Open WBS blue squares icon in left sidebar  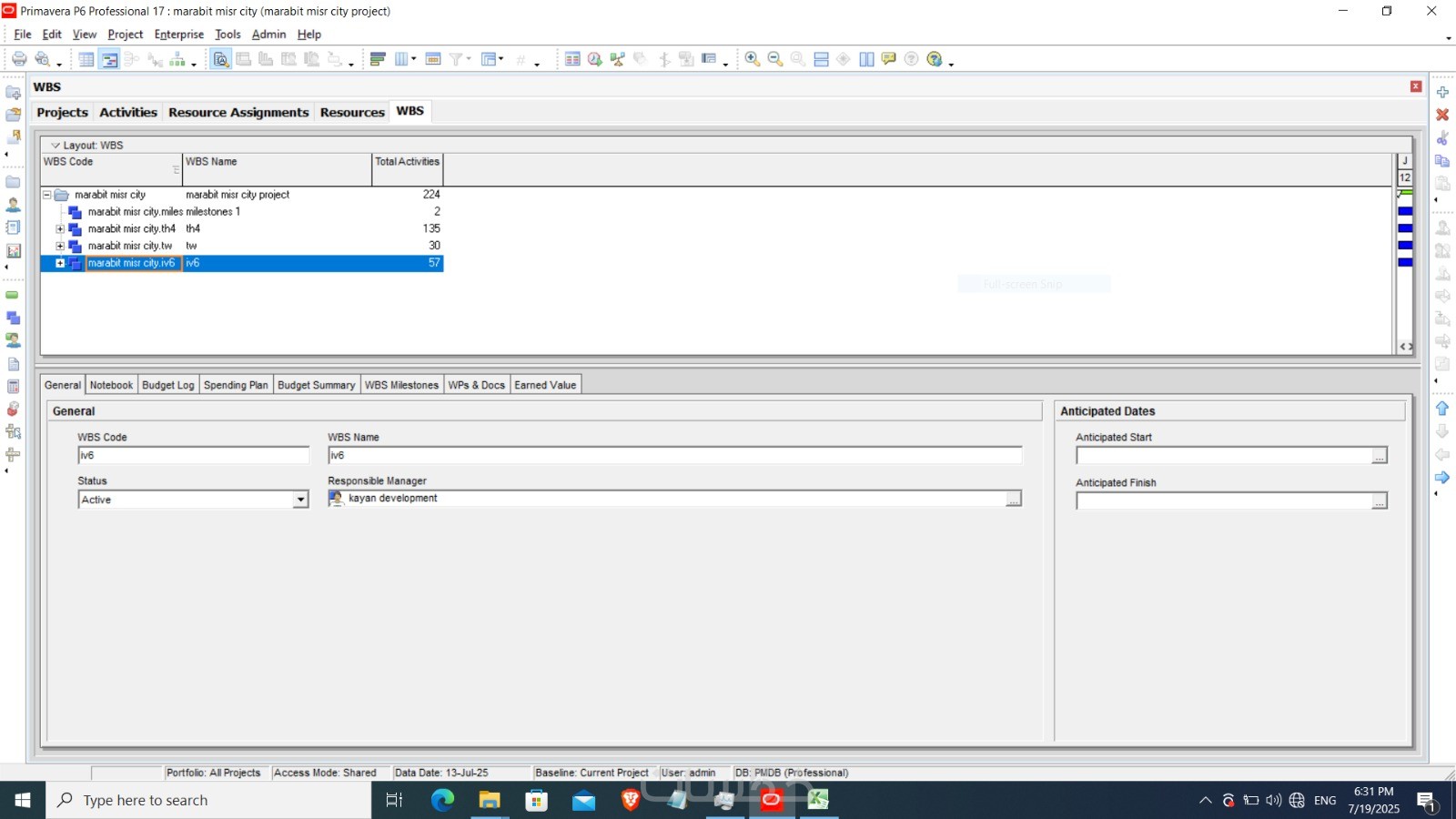[x=14, y=318]
